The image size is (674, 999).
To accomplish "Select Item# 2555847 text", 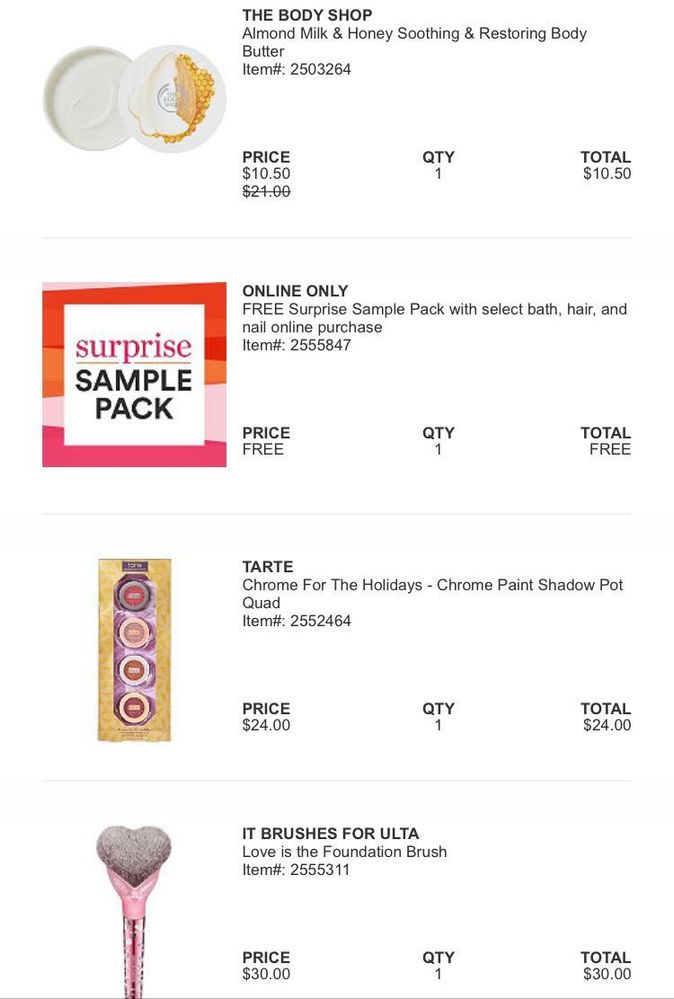I will click(x=296, y=345).
